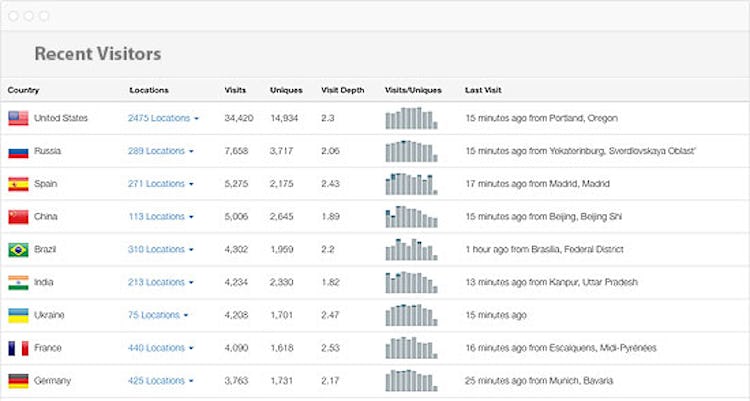Click the United States visits bar chart
Image resolution: width=750 pixels, height=401 pixels.
tap(411, 118)
